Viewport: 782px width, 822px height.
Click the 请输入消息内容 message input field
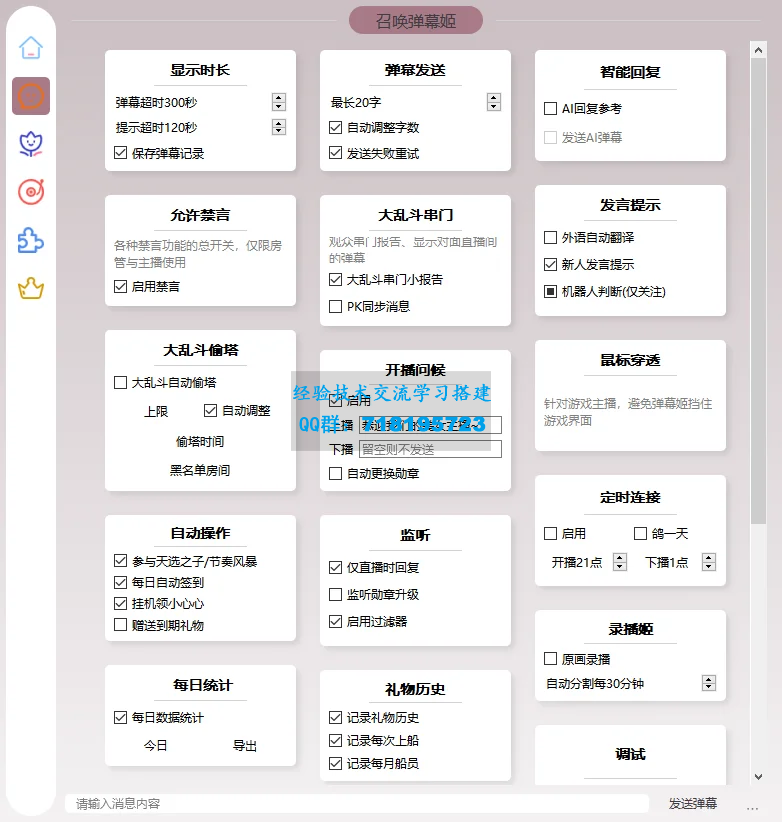(x=355, y=804)
